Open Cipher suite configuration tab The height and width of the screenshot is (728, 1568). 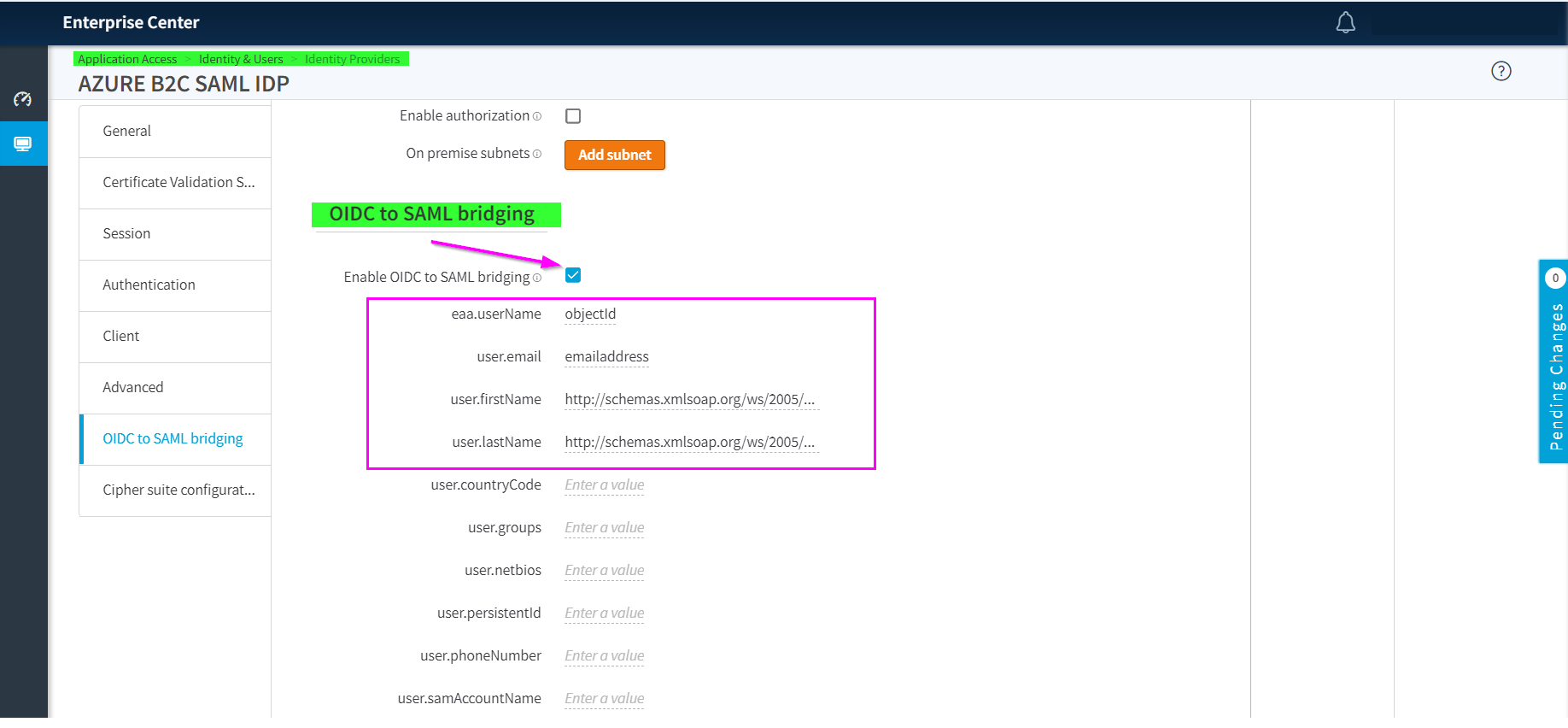click(x=175, y=490)
